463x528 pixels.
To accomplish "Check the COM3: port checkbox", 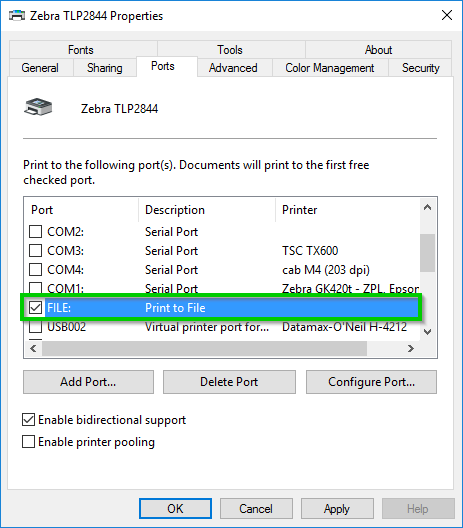I will pos(35,251).
